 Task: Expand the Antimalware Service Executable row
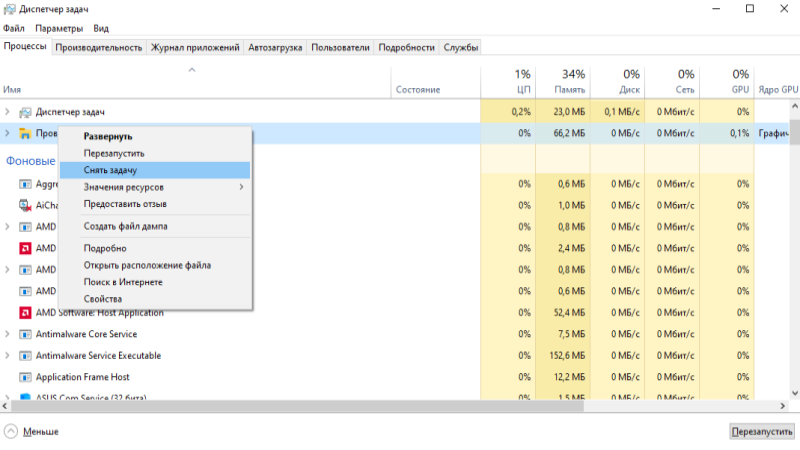[x=7, y=356]
